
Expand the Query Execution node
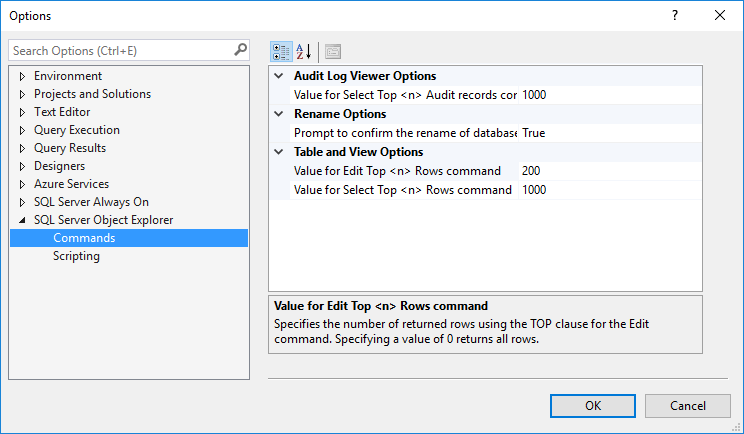point(22,130)
